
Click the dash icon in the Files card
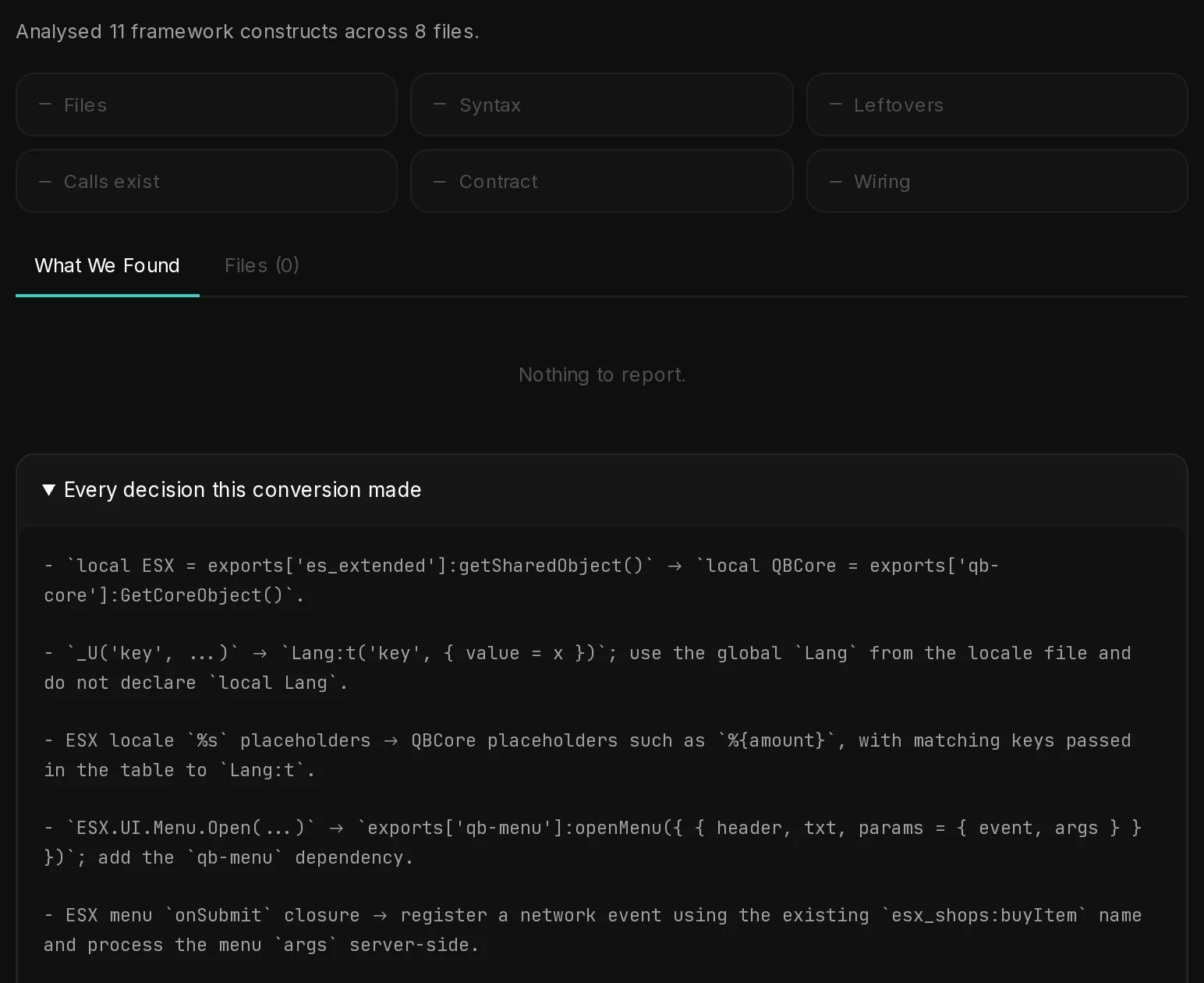[45, 105]
